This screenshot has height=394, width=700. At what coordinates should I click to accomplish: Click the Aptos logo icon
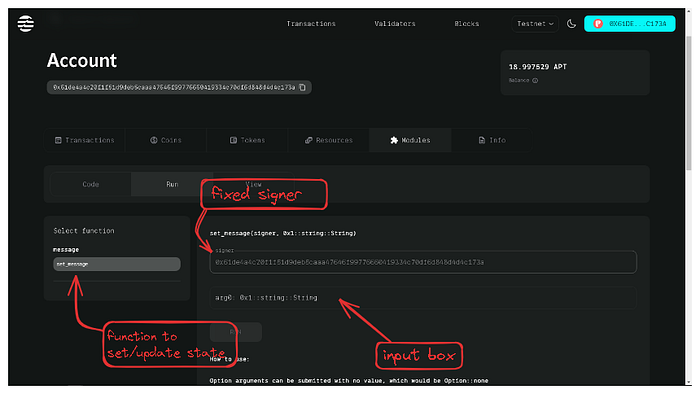pos(25,24)
